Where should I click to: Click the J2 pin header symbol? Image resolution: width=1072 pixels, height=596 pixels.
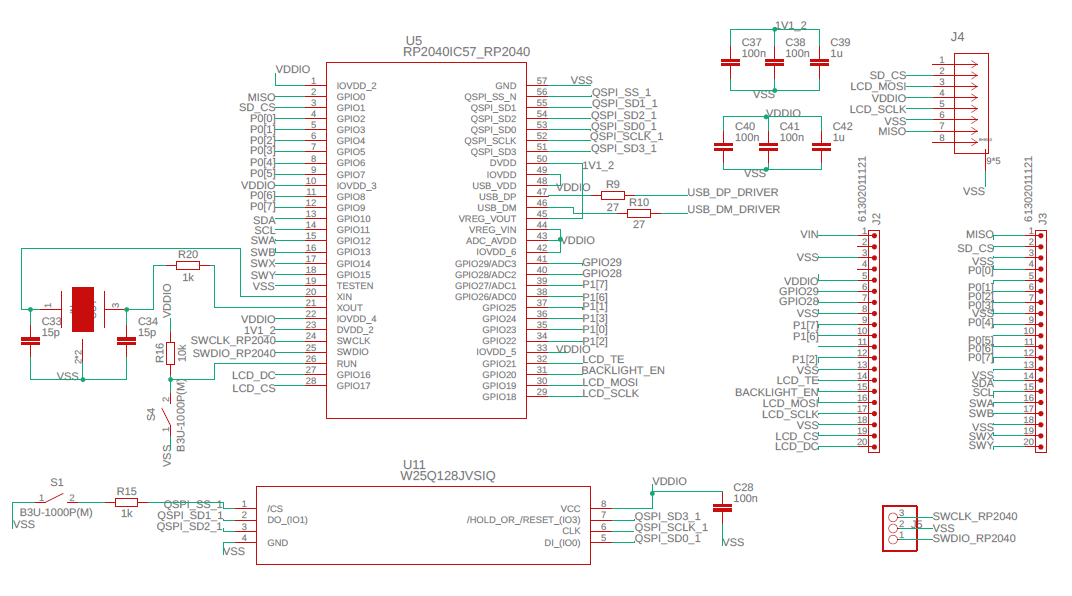click(874, 341)
